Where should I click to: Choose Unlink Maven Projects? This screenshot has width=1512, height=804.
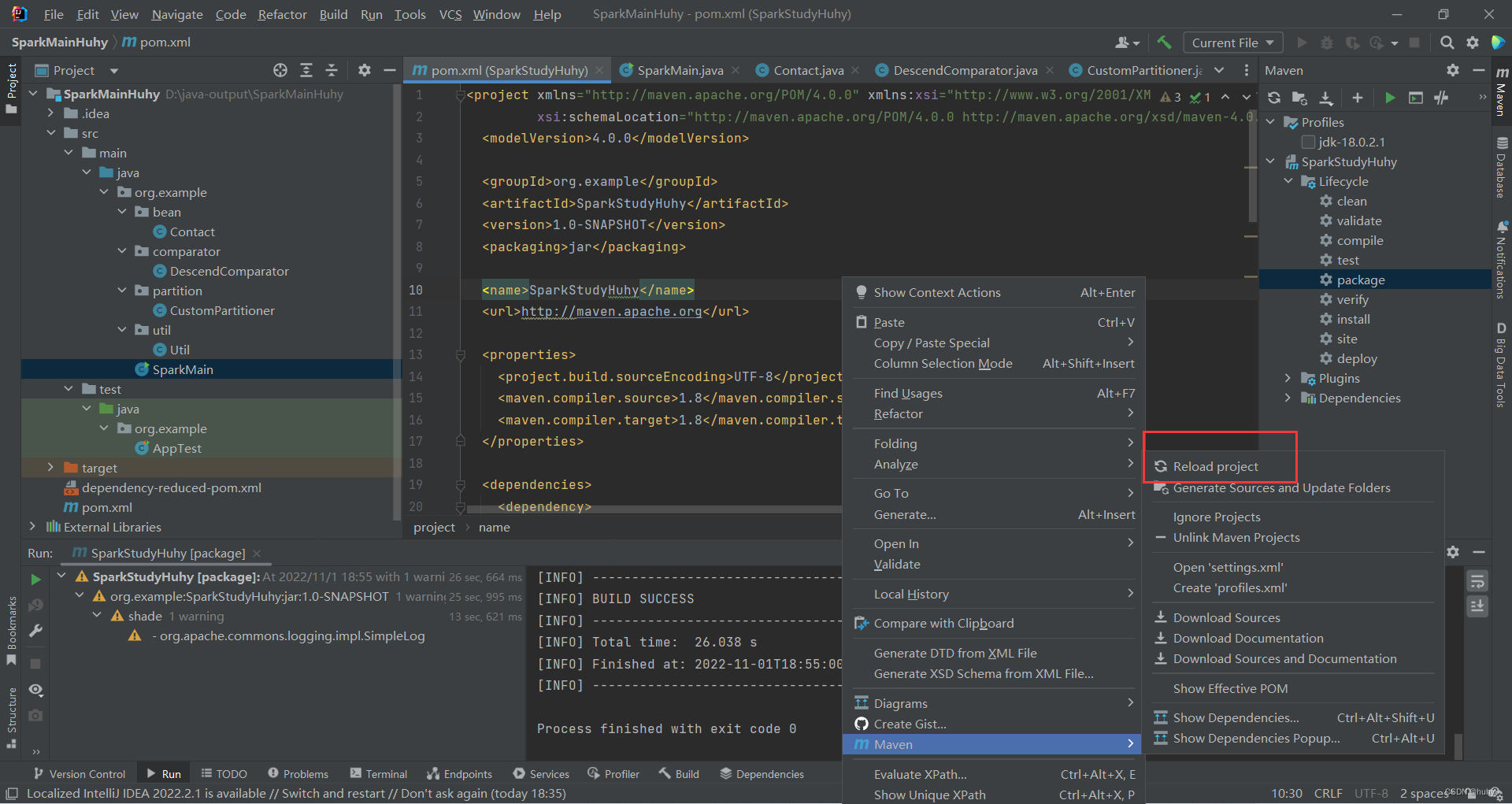point(1236,537)
